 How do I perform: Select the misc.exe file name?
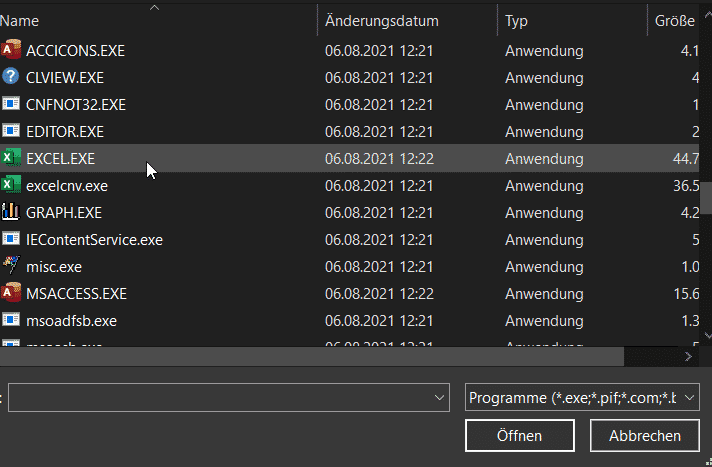[54, 267]
